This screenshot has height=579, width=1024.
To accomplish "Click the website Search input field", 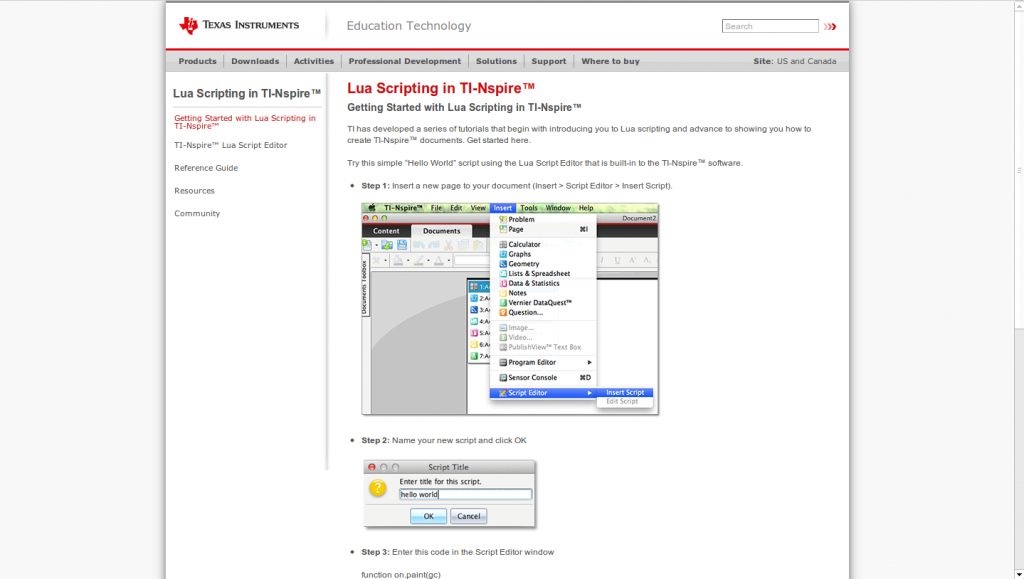I will (x=770, y=26).
